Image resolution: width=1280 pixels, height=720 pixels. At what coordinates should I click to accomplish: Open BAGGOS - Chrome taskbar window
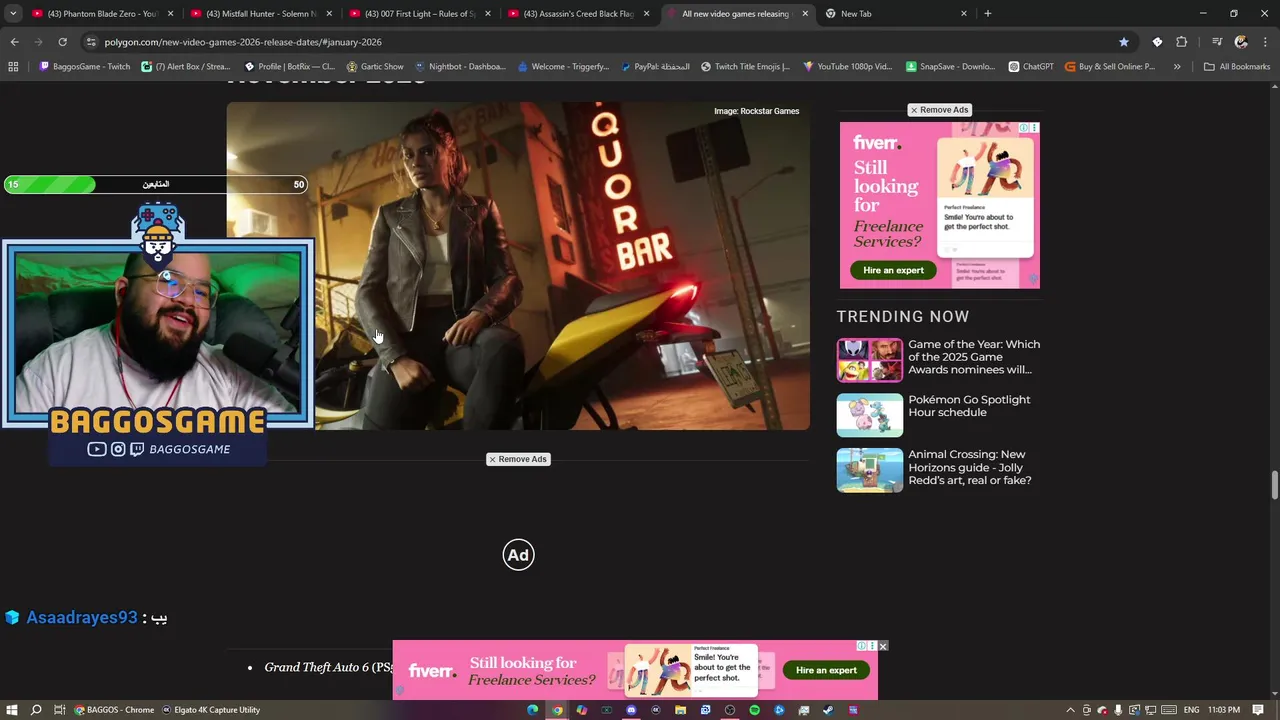tap(114, 710)
